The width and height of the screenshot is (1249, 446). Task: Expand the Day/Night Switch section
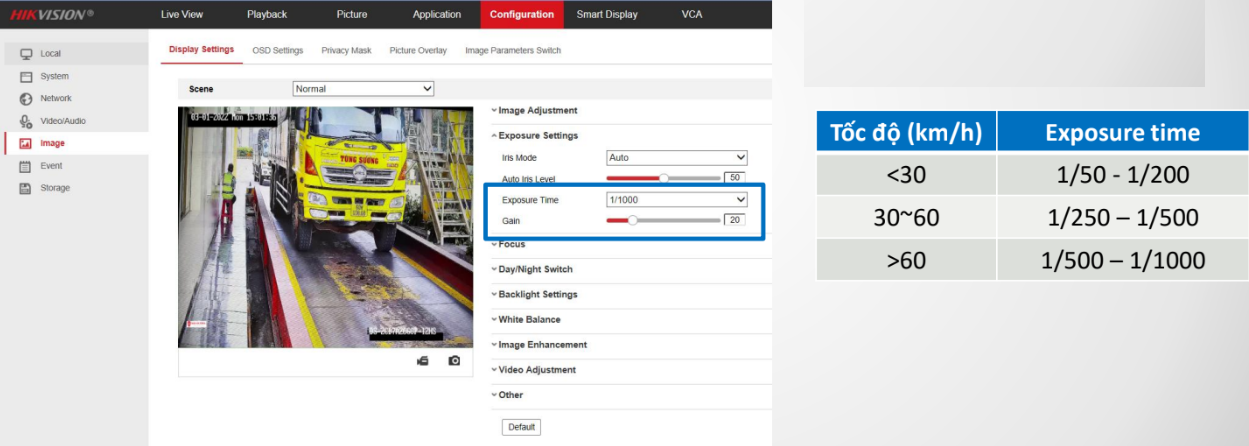(535, 269)
